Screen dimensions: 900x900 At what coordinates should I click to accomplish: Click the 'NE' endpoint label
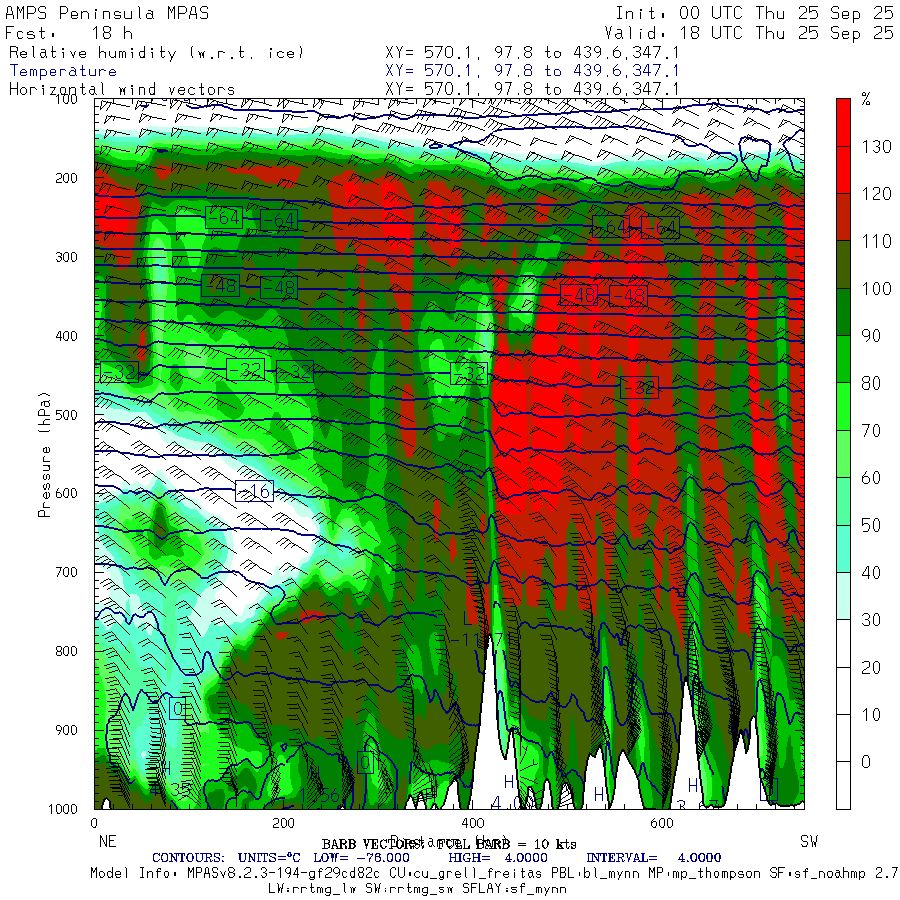coord(107,841)
